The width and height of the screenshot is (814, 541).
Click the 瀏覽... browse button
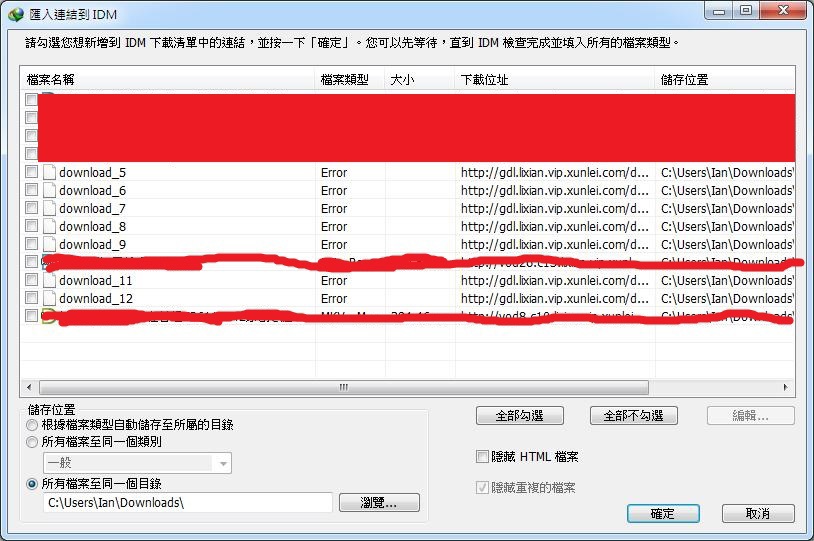point(379,503)
